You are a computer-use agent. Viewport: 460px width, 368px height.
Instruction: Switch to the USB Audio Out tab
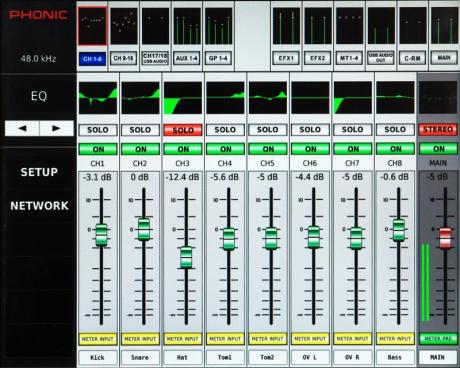click(x=381, y=58)
